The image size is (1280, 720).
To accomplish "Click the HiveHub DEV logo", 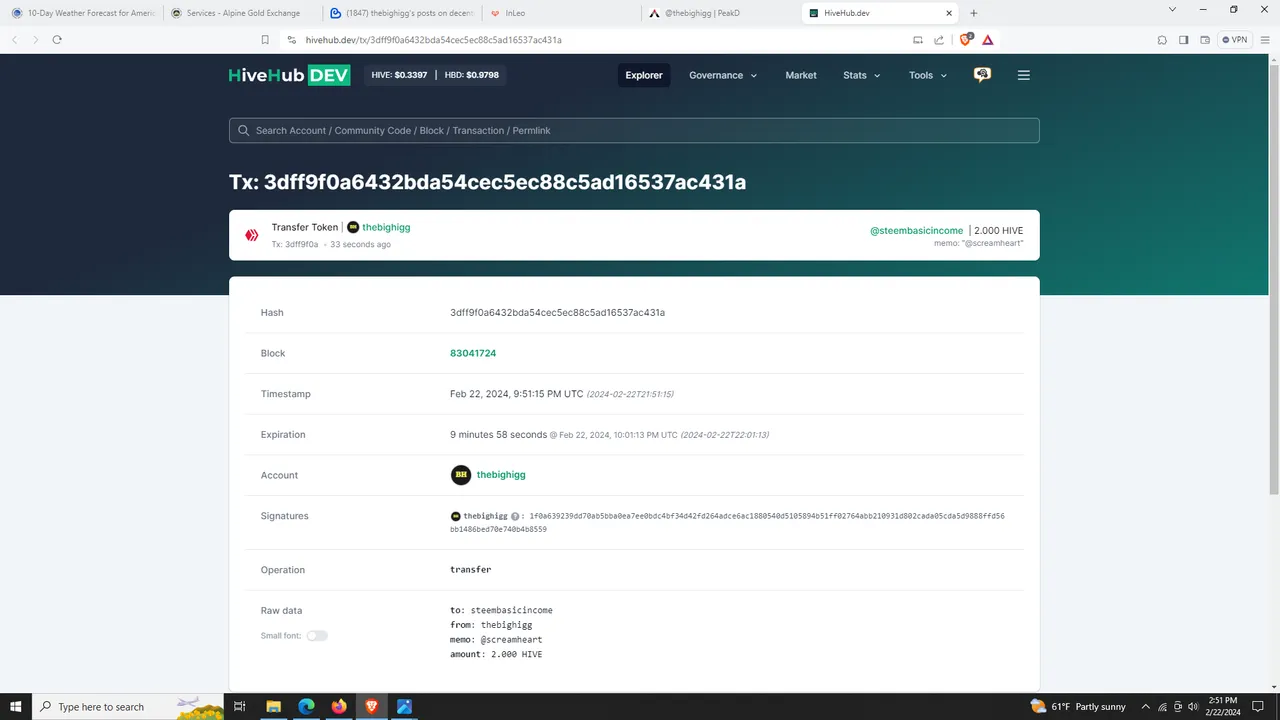I will point(289,75).
